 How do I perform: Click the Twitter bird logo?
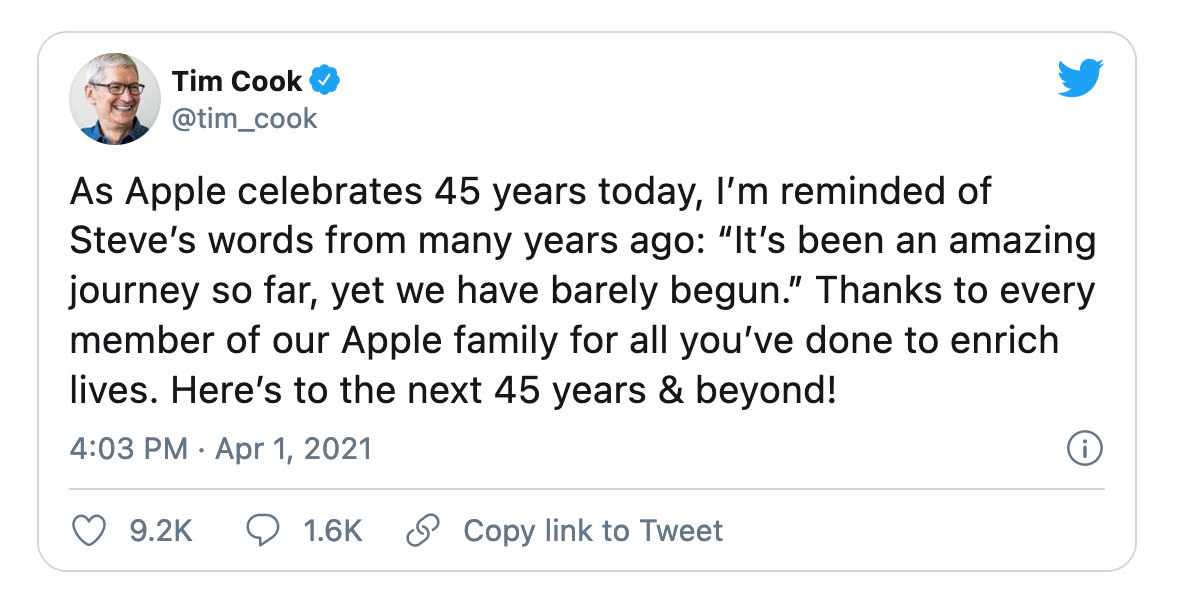(x=1080, y=77)
